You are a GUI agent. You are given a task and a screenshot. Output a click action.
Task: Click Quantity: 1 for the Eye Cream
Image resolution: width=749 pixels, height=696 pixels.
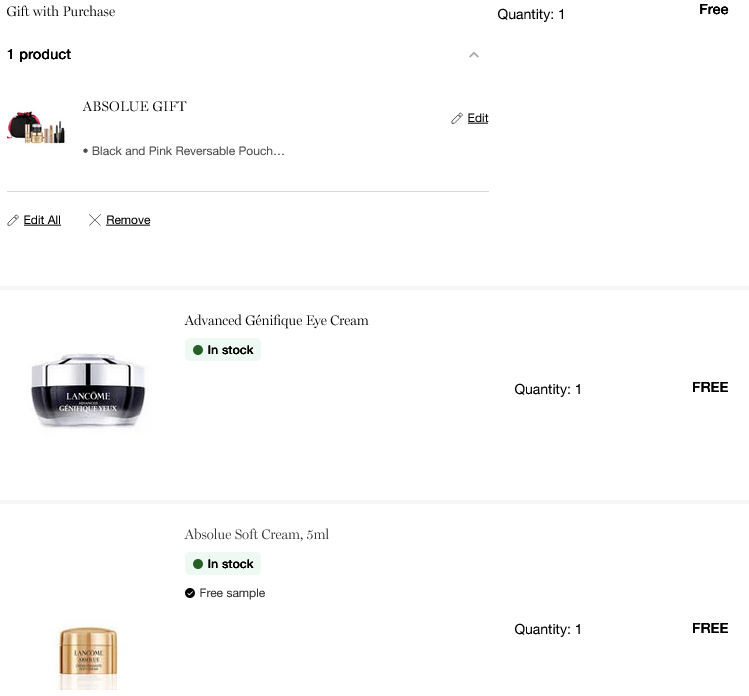(x=547, y=389)
